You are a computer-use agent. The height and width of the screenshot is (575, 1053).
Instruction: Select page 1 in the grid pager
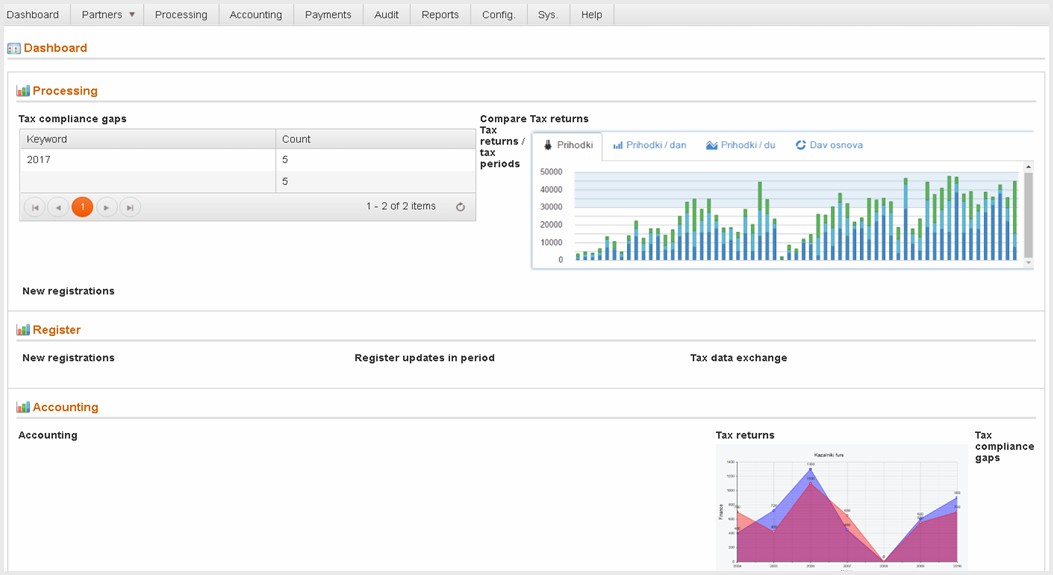point(82,207)
